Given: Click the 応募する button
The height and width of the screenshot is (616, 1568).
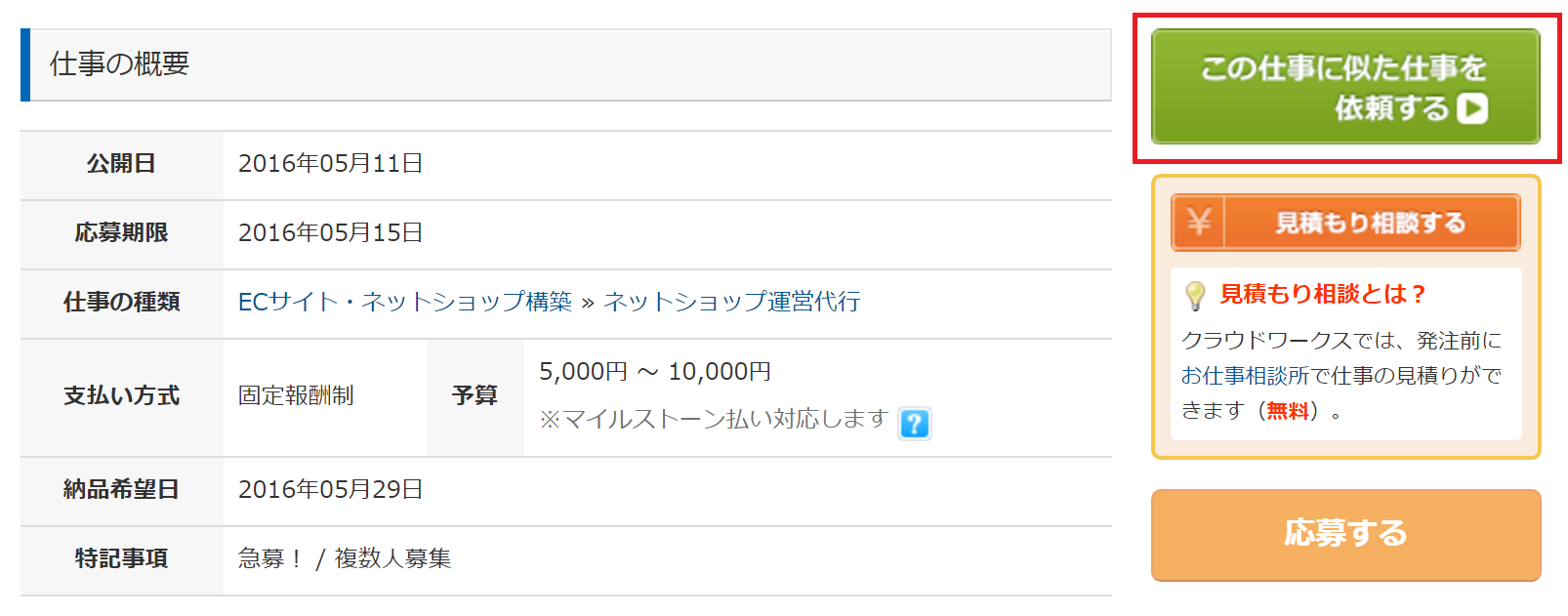Looking at the screenshot, I should (1345, 535).
